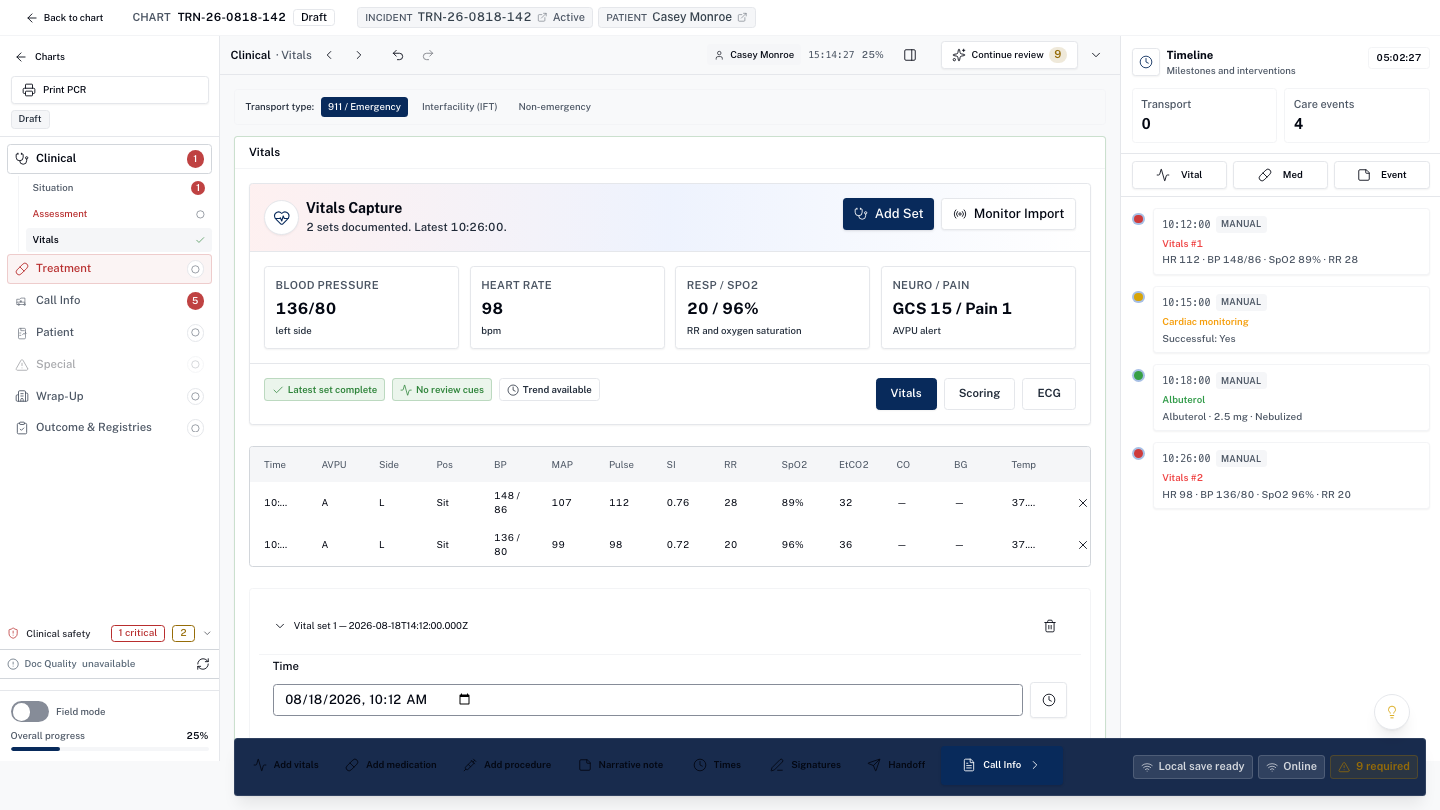Collapse Vital set 1 chevron
This screenshot has height=810, width=1440.
click(280, 626)
